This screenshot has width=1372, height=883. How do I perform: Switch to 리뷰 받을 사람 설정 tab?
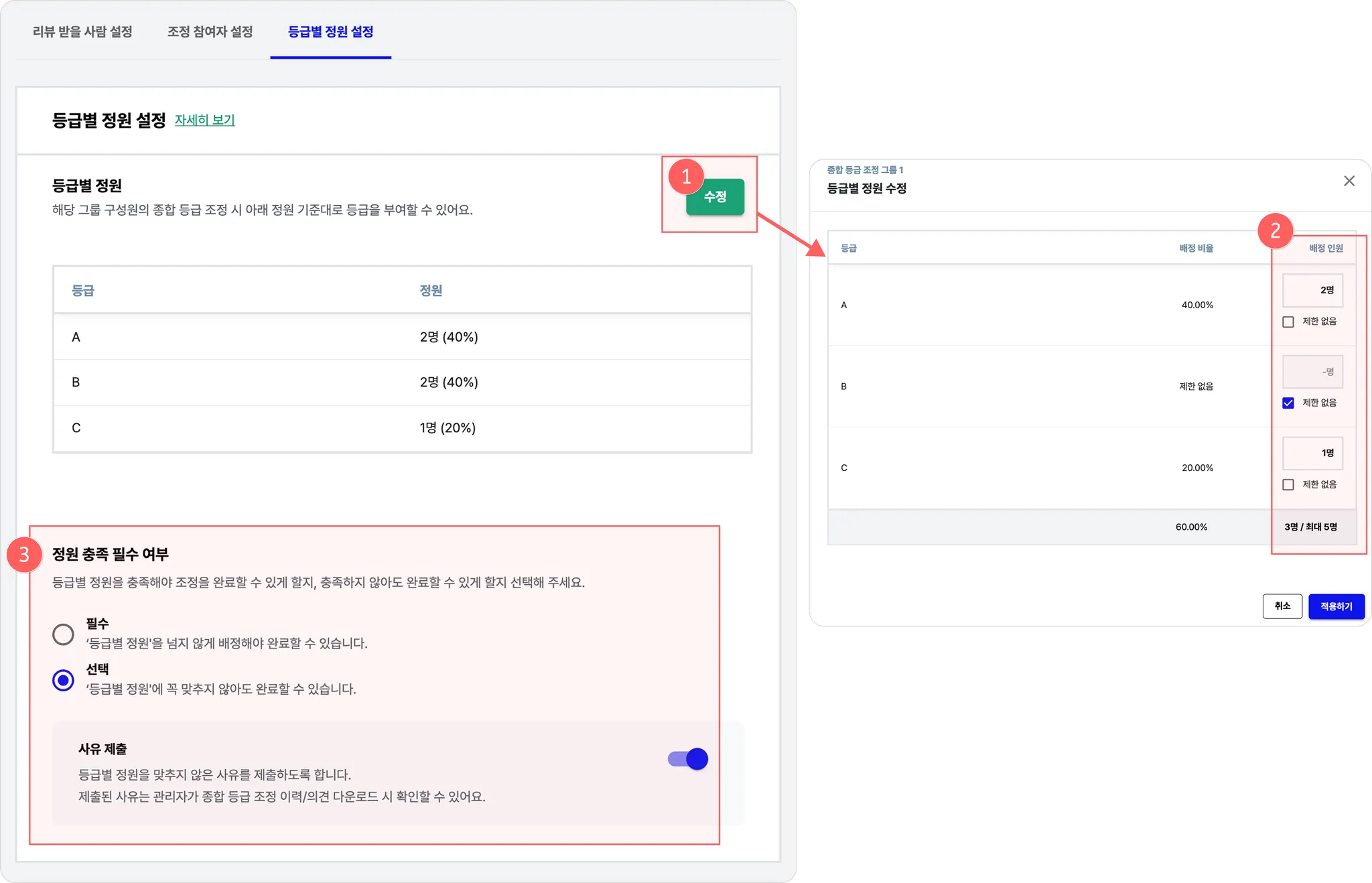pos(82,31)
